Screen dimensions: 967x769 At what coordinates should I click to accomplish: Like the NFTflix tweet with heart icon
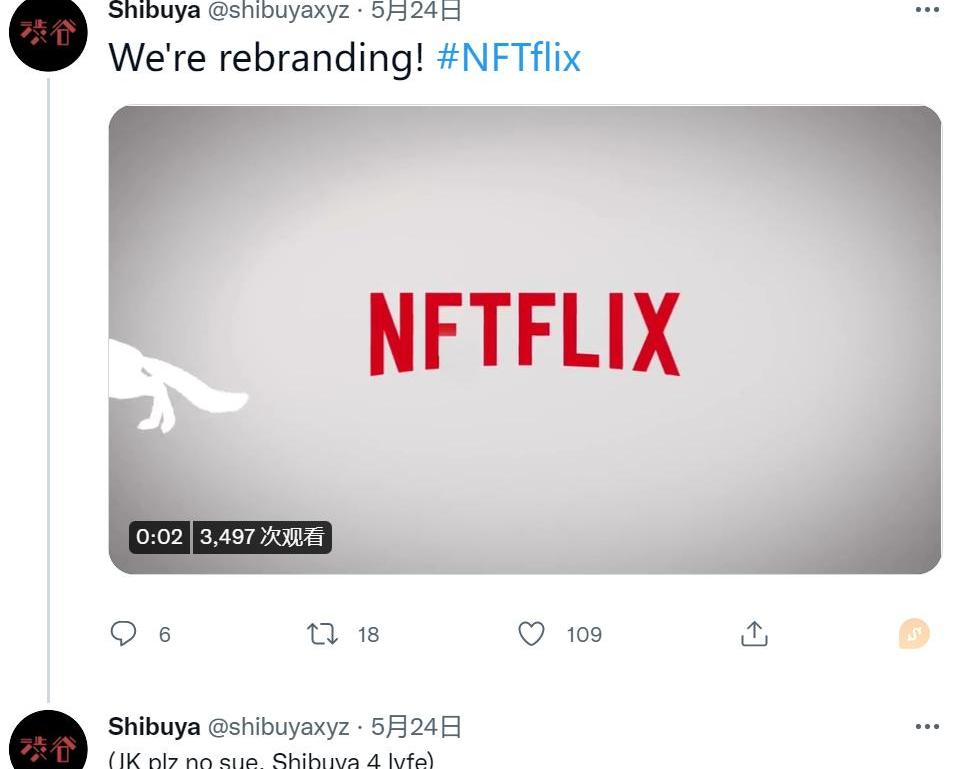point(531,634)
